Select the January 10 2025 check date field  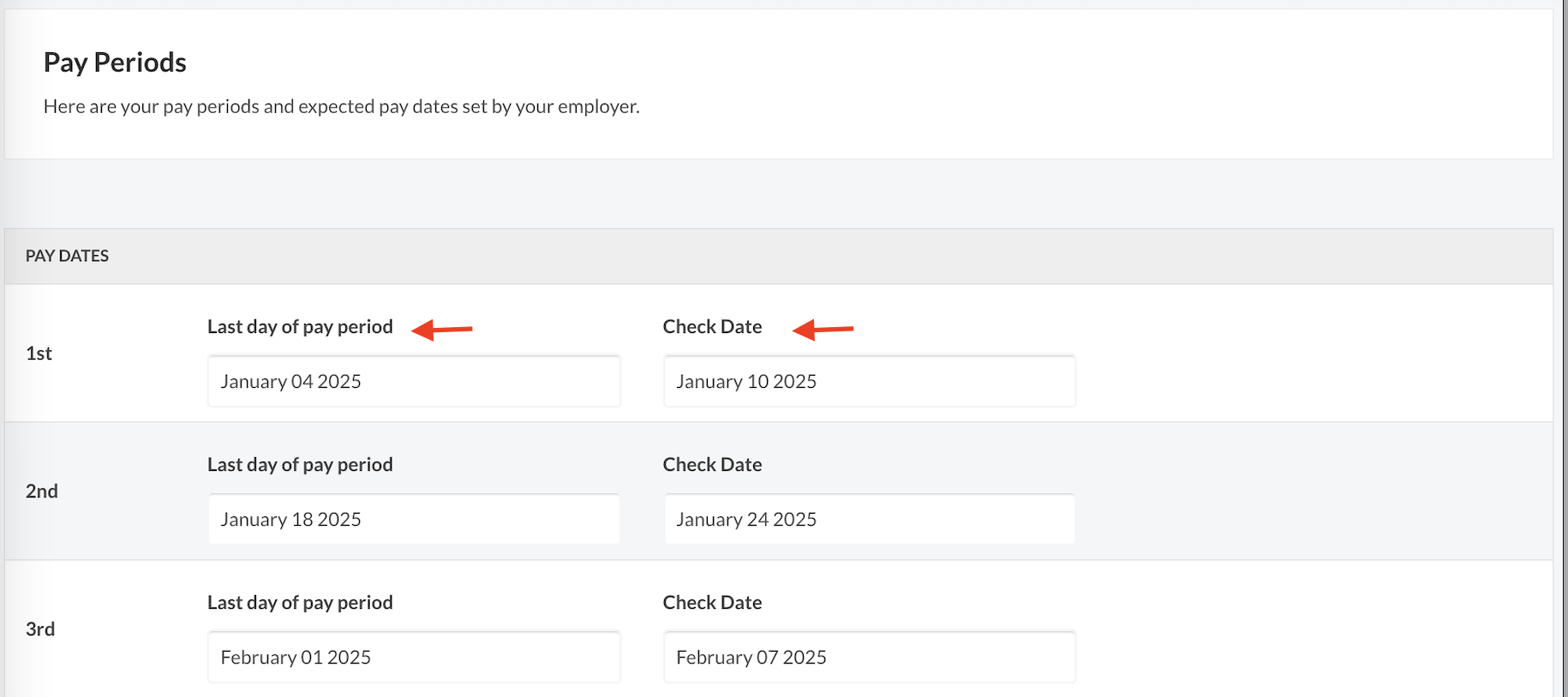pyautogui.click(x=869, y=382)
